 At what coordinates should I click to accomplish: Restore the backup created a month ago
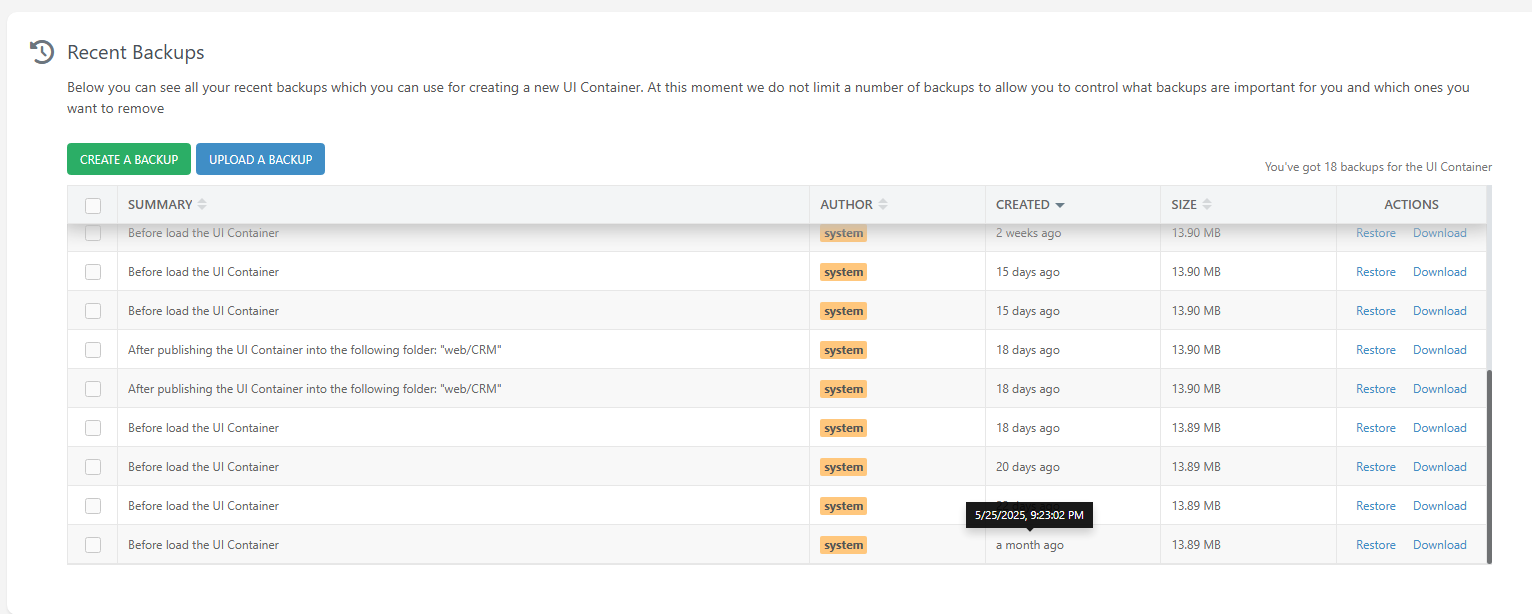click(1376, 545)
